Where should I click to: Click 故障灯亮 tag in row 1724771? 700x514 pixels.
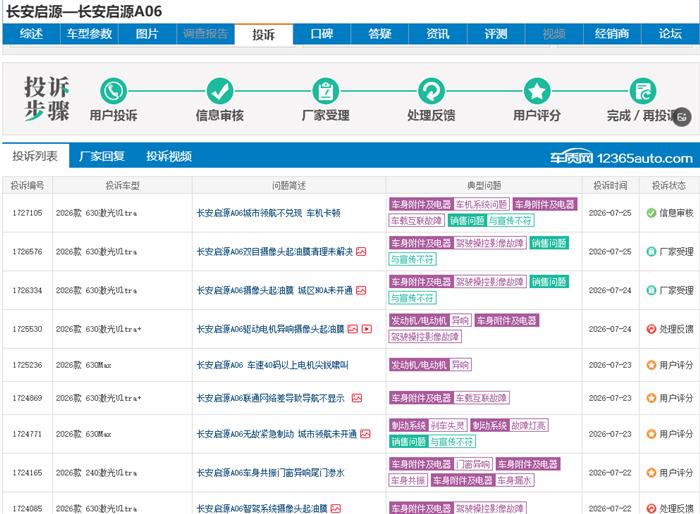pos(529,425)
